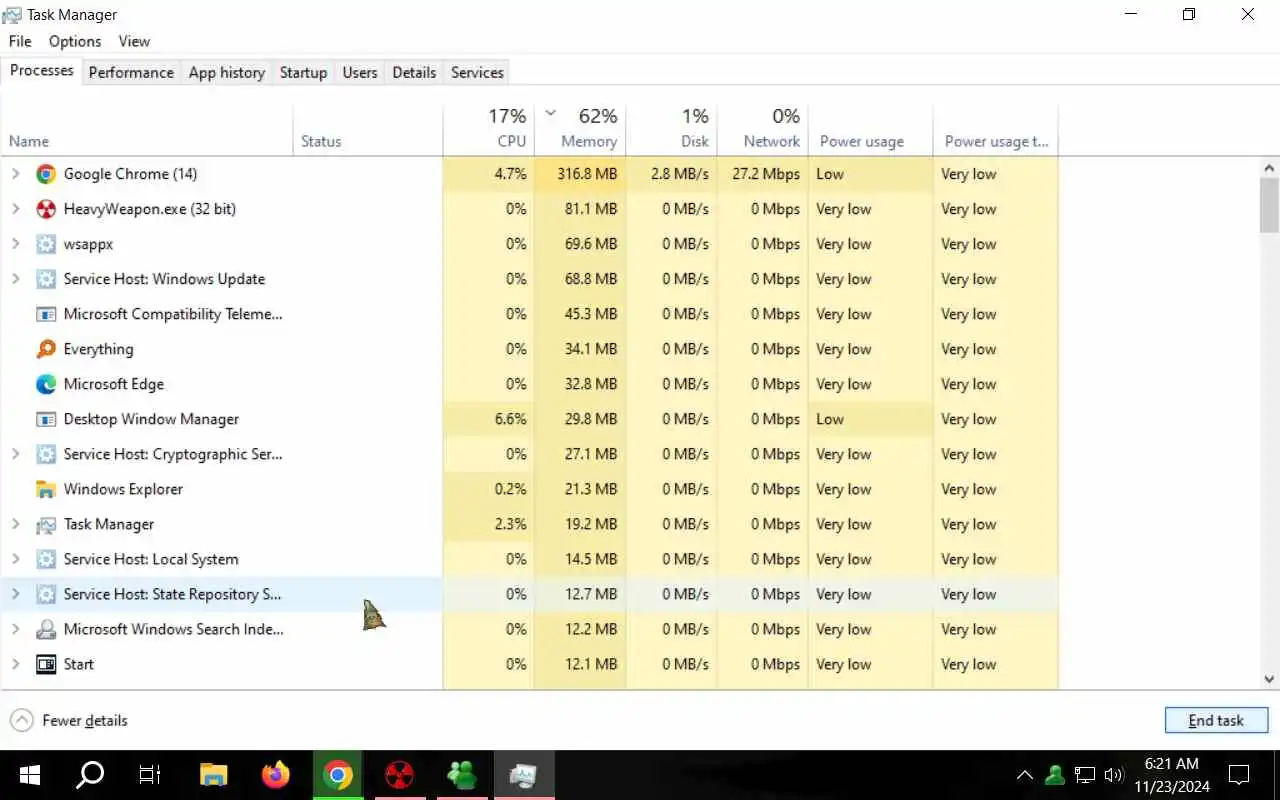
Task: Expand Service Host: Windows Update group
Action: coord(16,279)
